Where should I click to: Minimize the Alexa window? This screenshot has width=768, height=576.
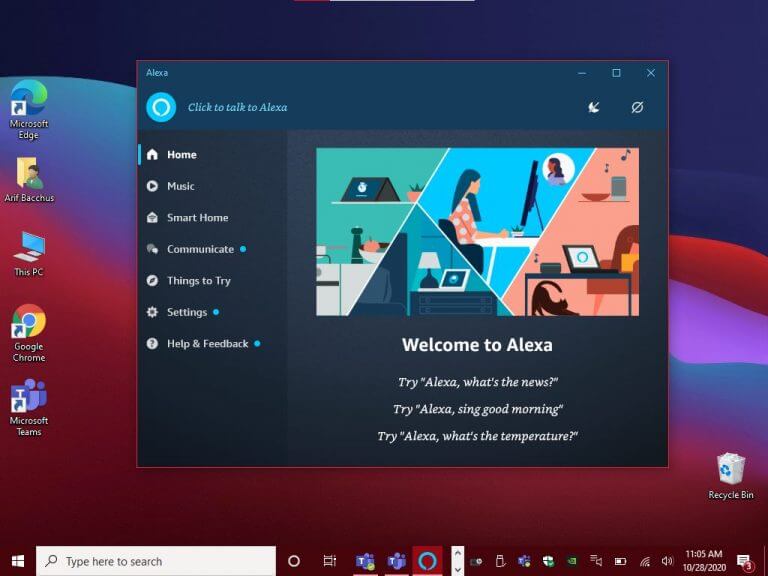(582, 73)
